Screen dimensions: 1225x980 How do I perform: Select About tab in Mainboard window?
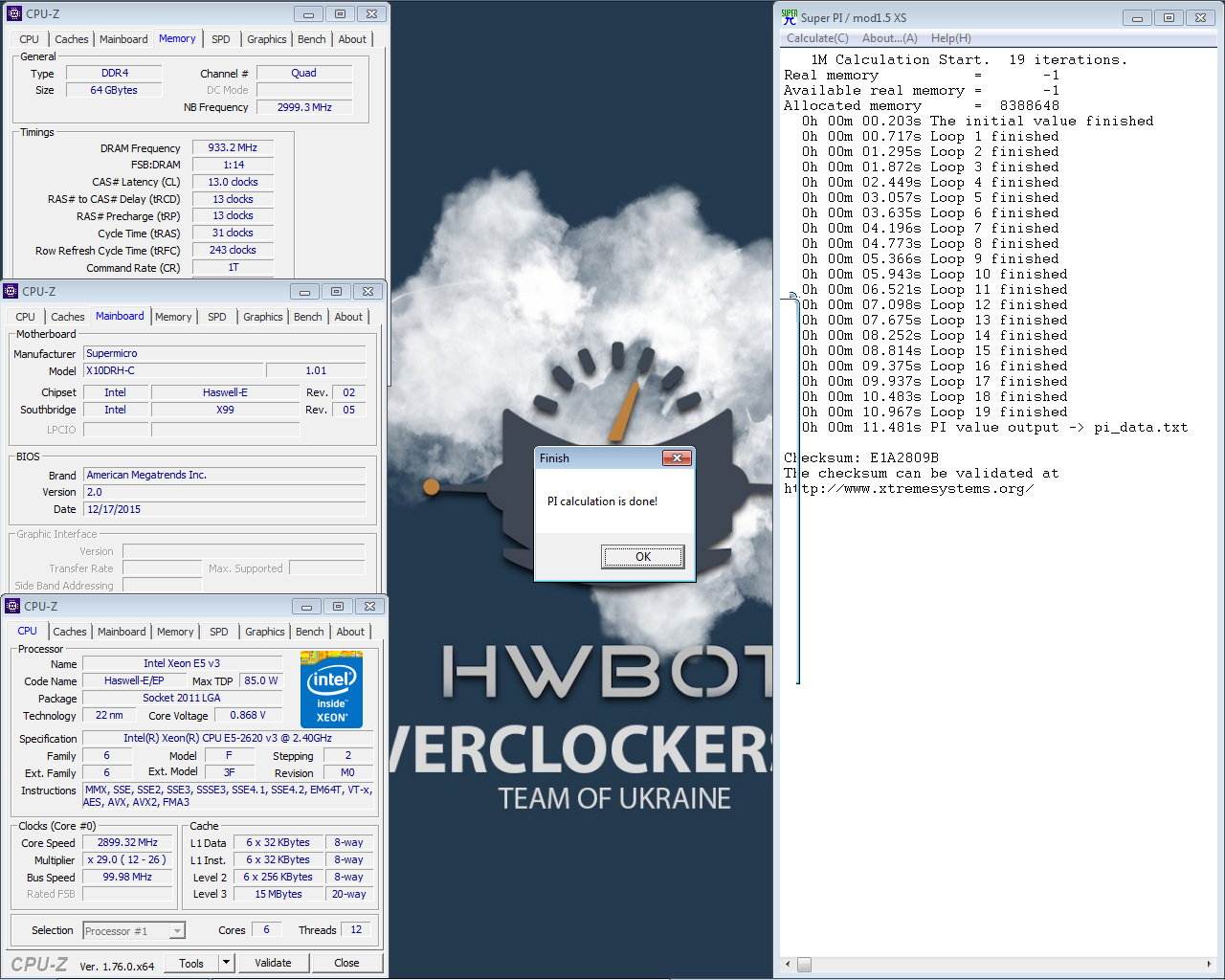pyautogui.click(x=348, y=317)
